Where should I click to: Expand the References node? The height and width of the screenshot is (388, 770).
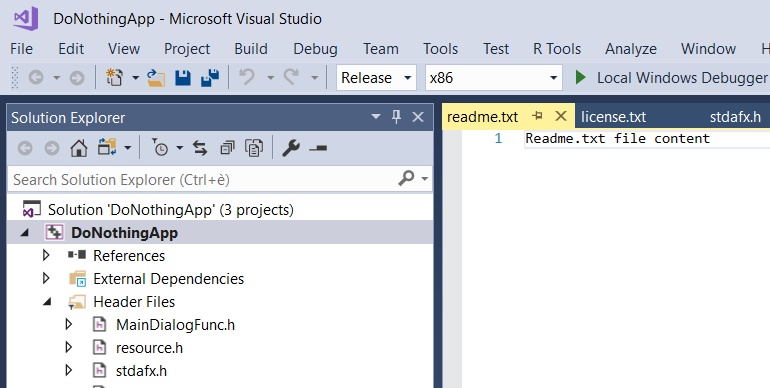click(46, 255)
